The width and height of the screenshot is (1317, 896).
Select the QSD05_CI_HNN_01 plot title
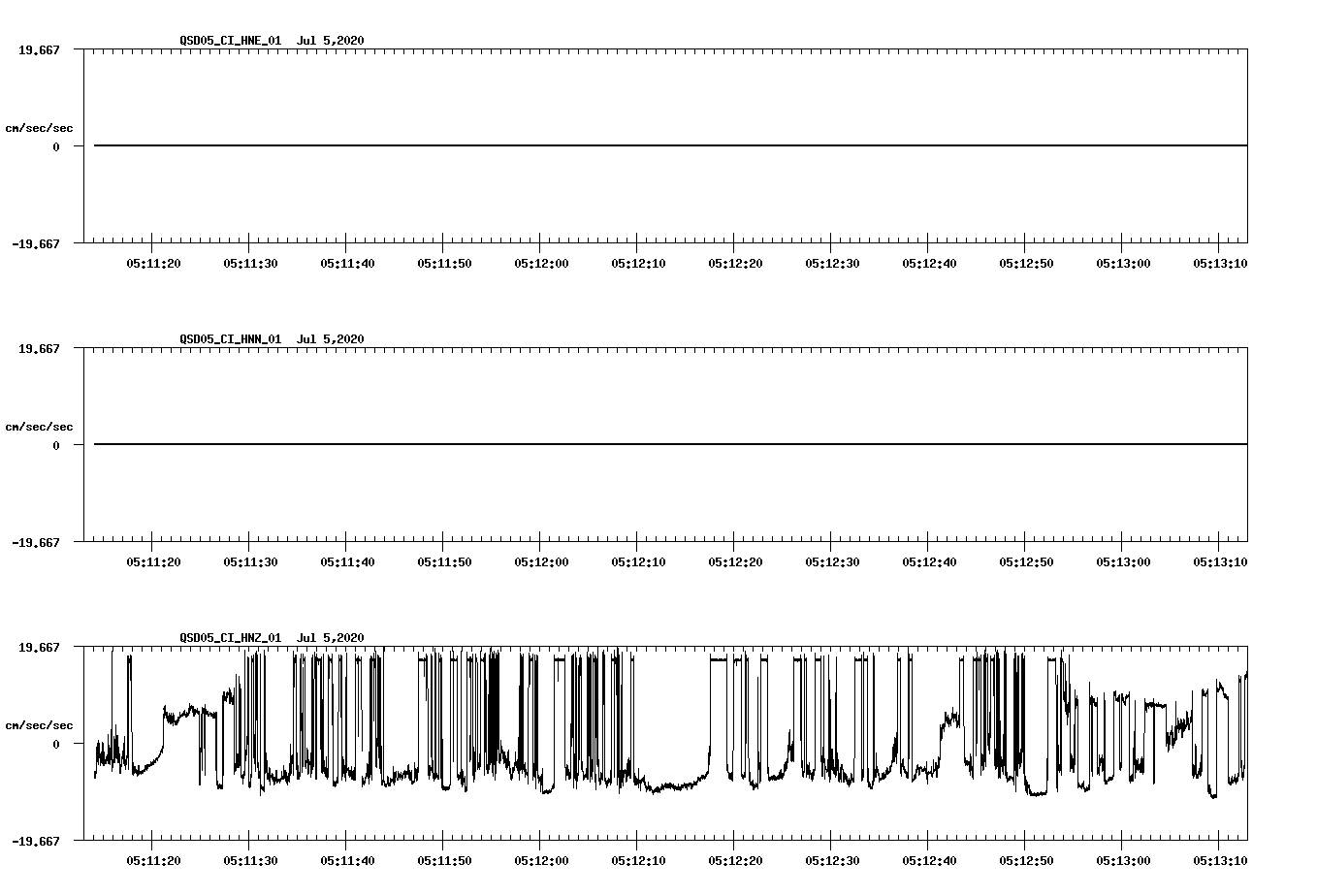(272, 338)
